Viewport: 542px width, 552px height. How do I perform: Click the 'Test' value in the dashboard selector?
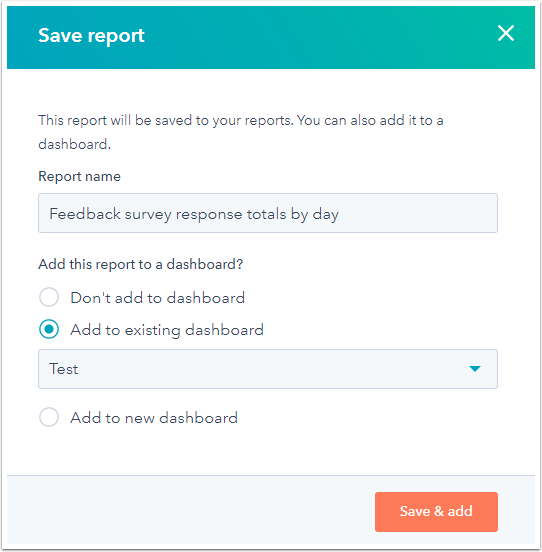[x=64, y=369]
